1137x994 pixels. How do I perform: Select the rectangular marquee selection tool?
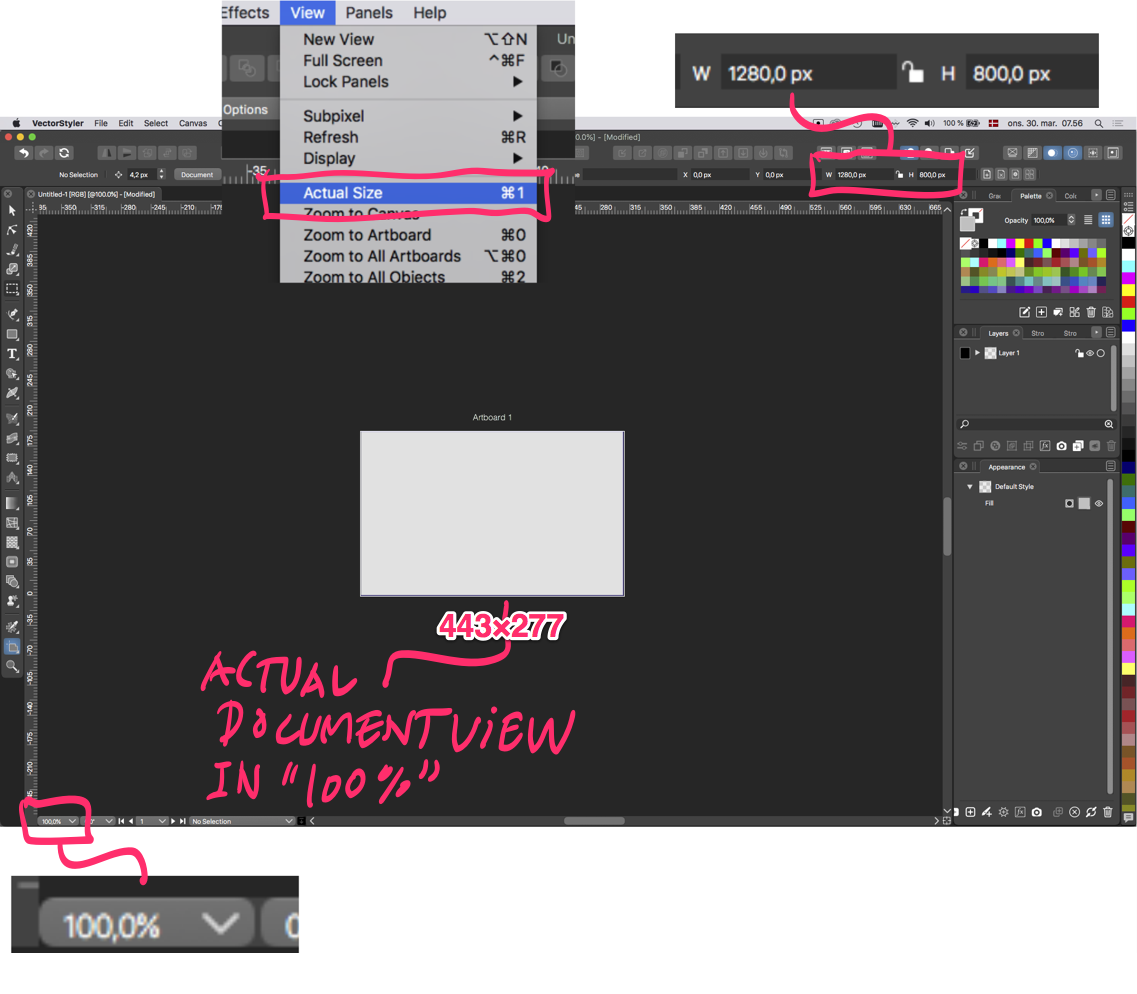click(x=12, y=289)
